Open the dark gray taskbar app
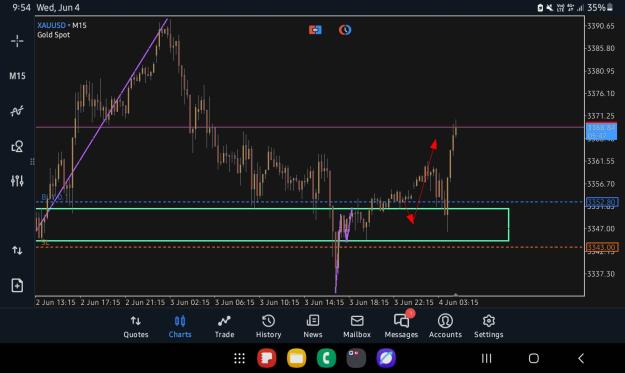The image size is (625, 373). [x=356, y=358]
